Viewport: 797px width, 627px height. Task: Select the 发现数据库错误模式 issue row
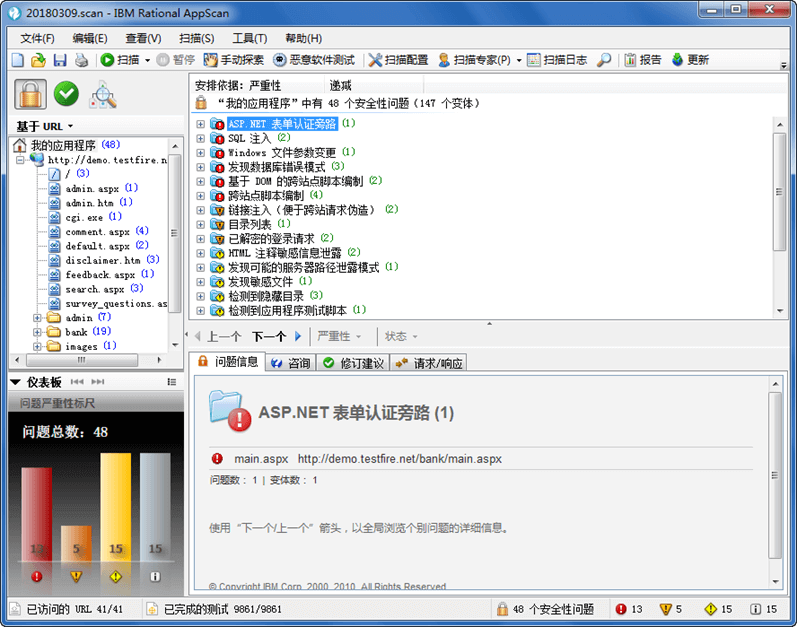(277, 167)
